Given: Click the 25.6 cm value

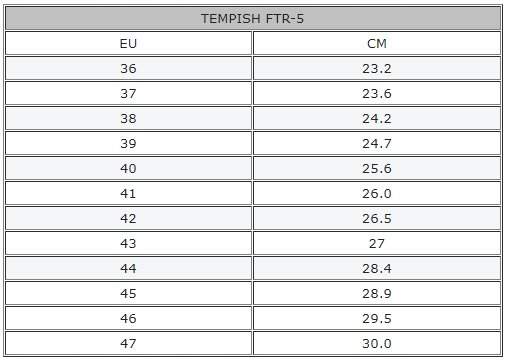Looking at the screenshot, I should tap(377, 168).
